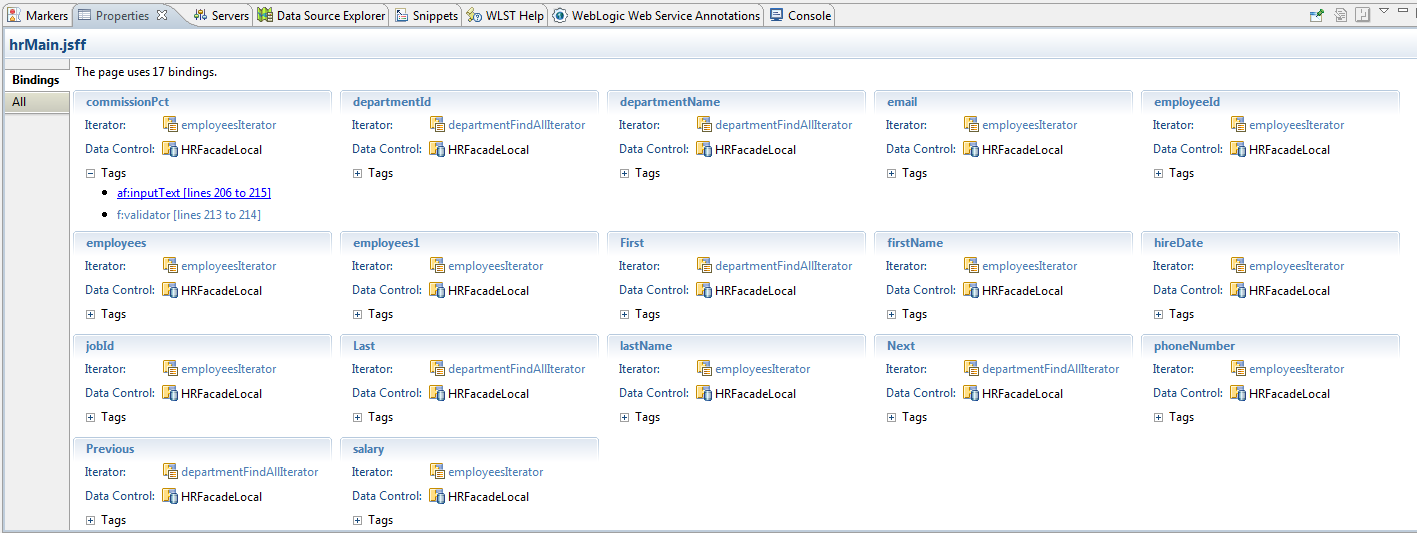
Task: Click the WLST Help tab icon
Action: coord(474,15)
